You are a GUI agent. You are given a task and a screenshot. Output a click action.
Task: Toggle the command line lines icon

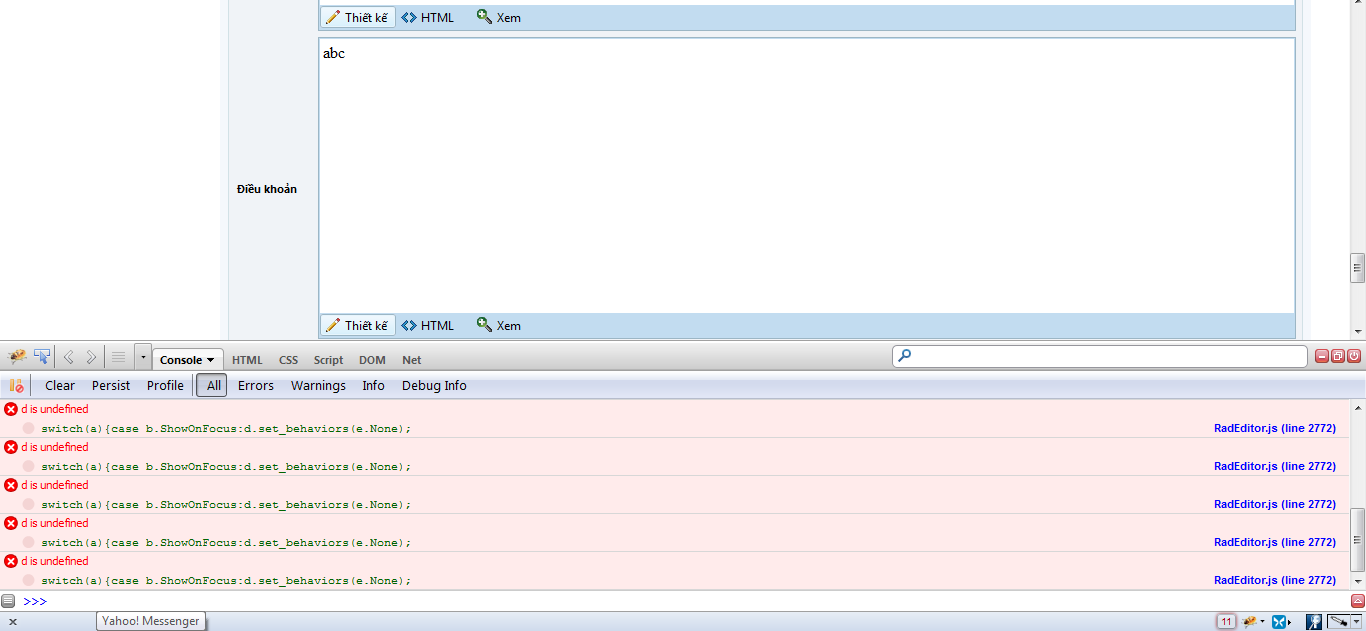click(x=118, y=357)
